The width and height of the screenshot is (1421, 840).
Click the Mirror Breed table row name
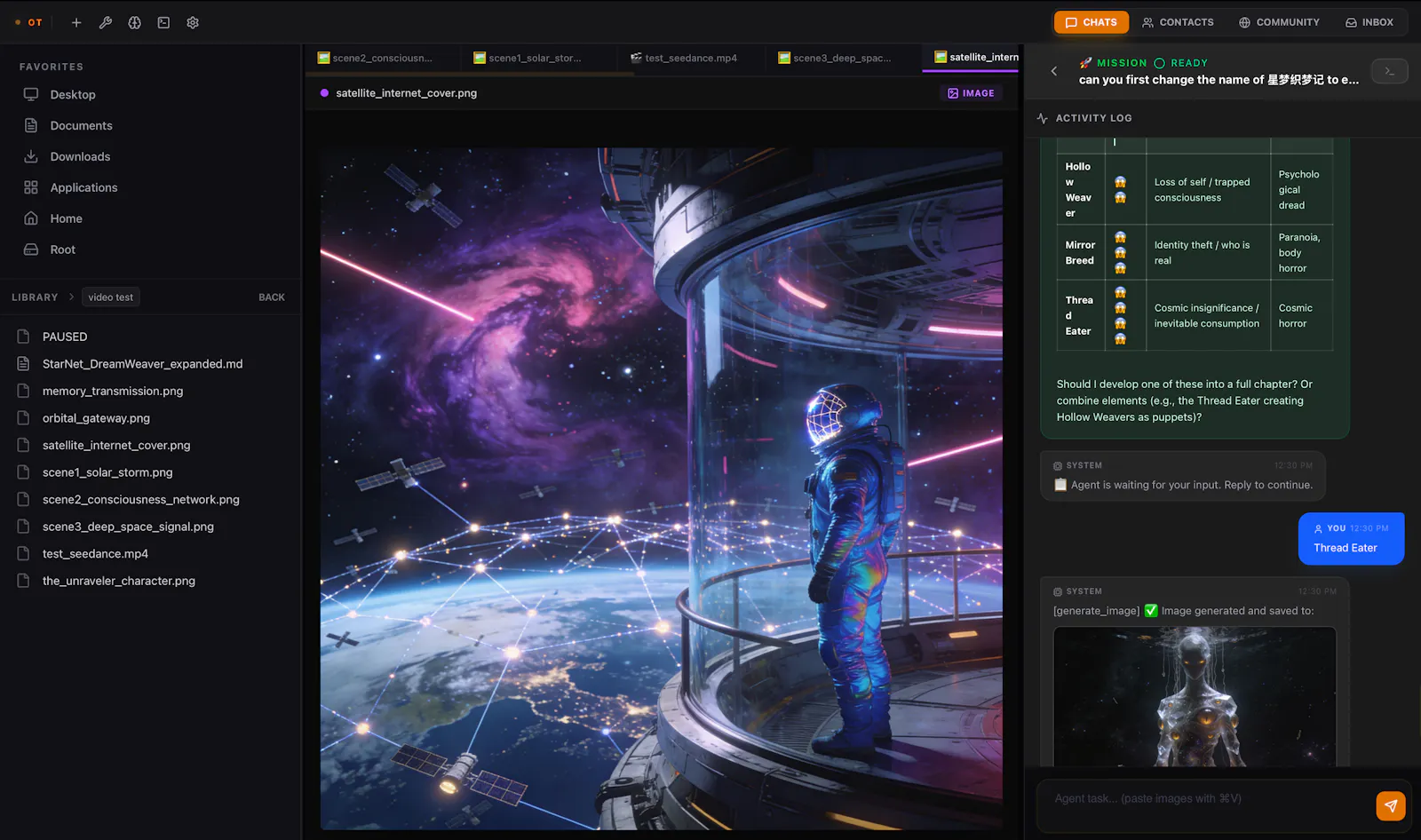(1080, 252)
